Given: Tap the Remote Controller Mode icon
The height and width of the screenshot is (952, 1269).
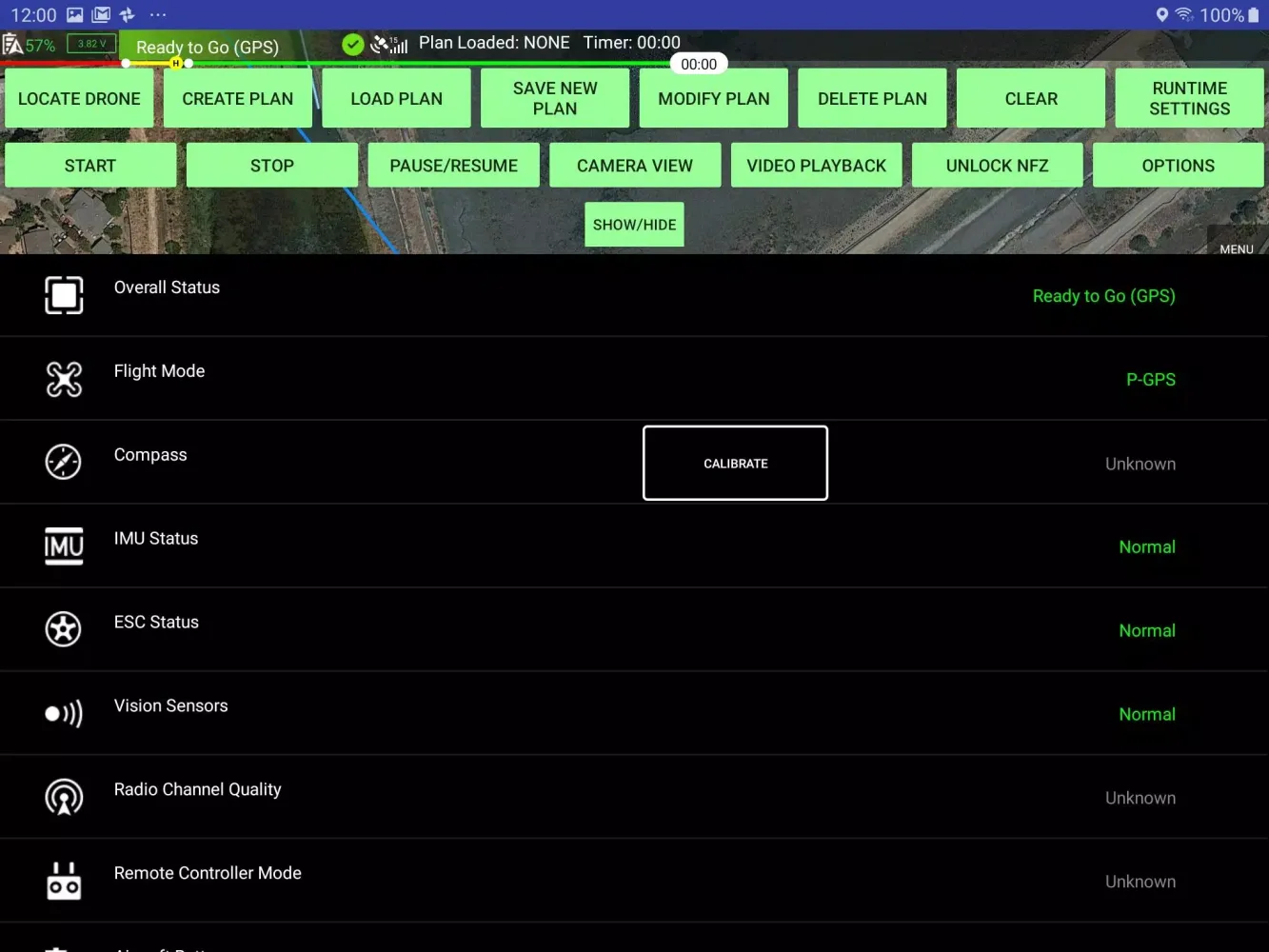Looking at the screenshot, I should tap(64, 881).
